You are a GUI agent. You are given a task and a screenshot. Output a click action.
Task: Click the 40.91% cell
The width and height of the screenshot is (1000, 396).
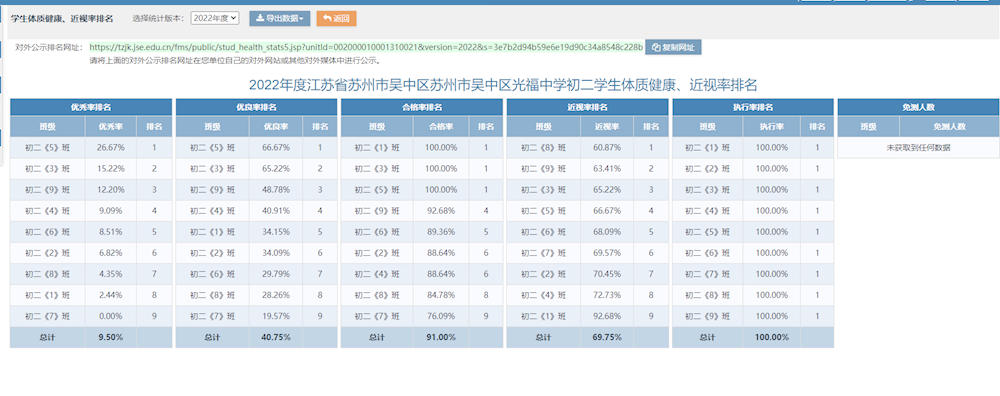click(x=276, y=211)
